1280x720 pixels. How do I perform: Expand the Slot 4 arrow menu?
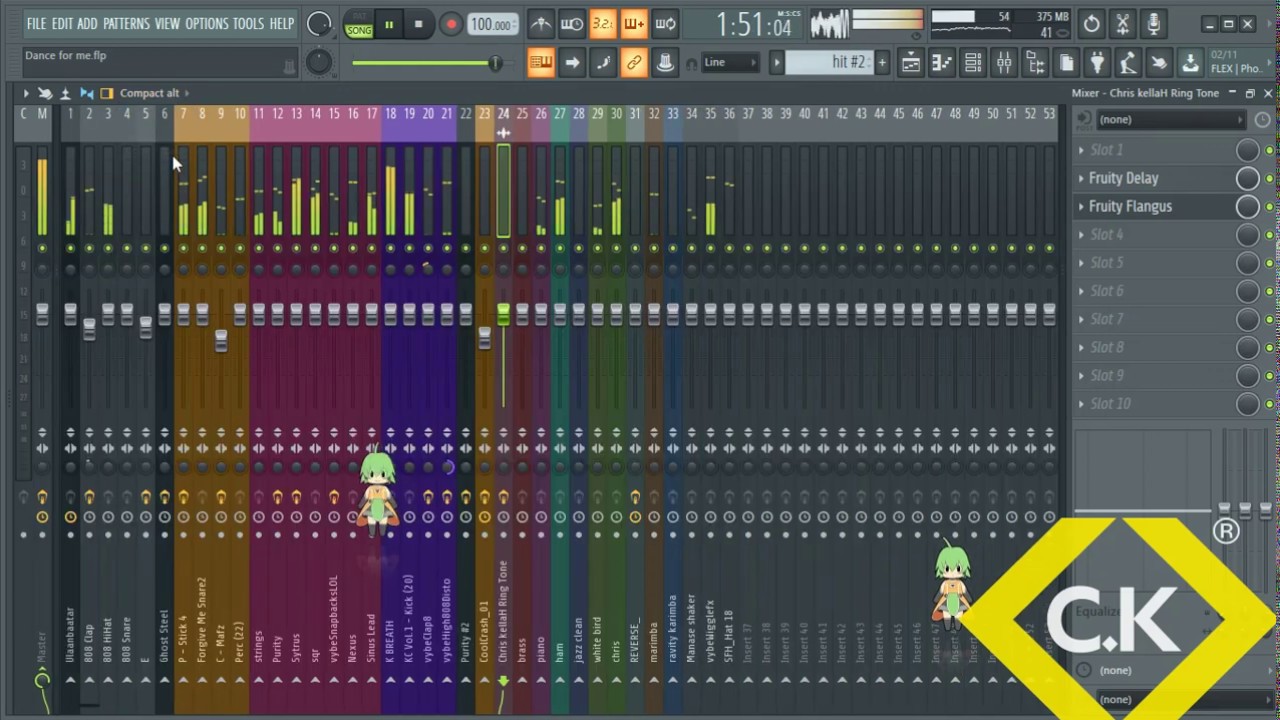coord(1081,234)
